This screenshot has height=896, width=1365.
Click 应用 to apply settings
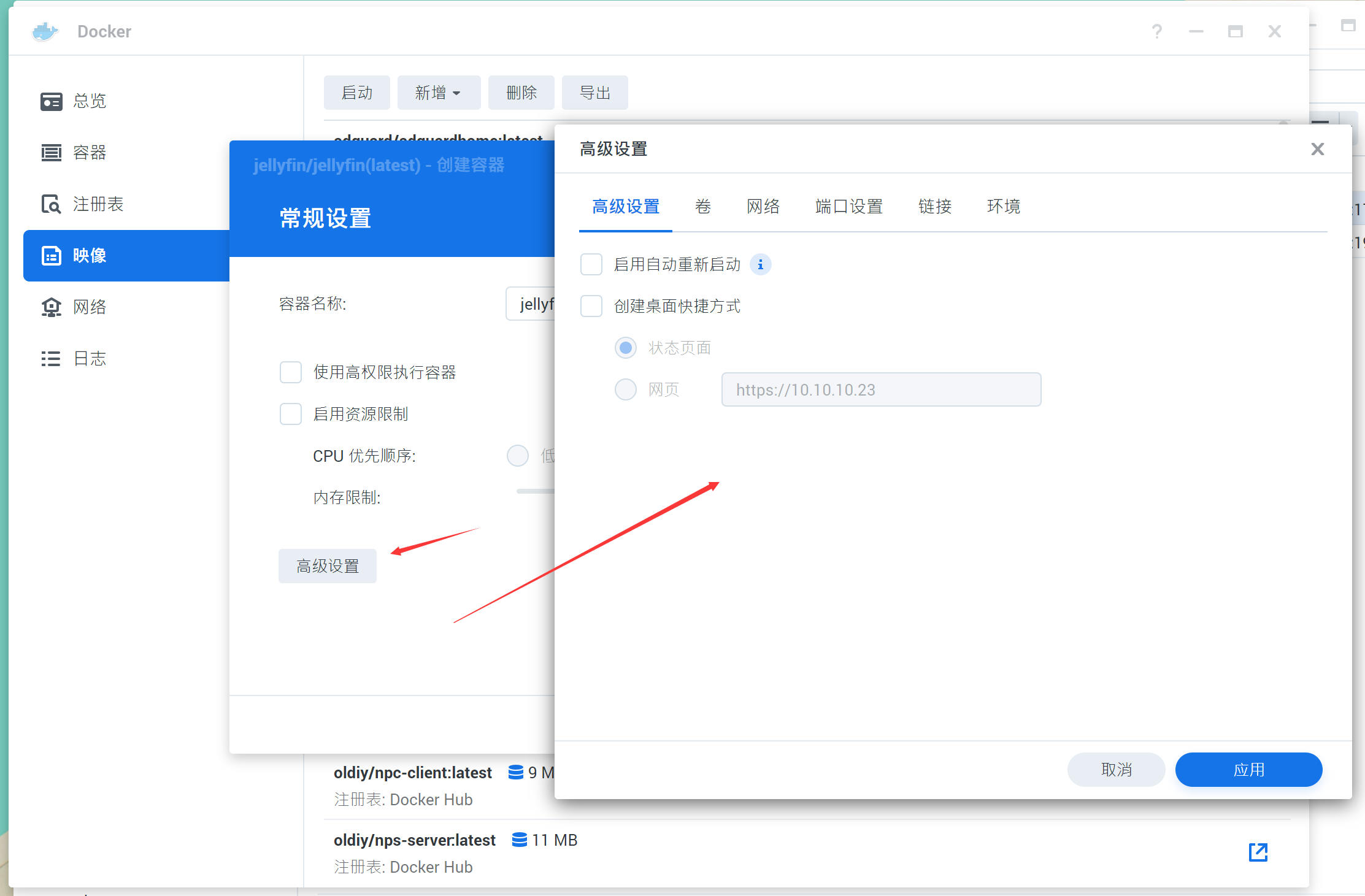point(1249,770)
